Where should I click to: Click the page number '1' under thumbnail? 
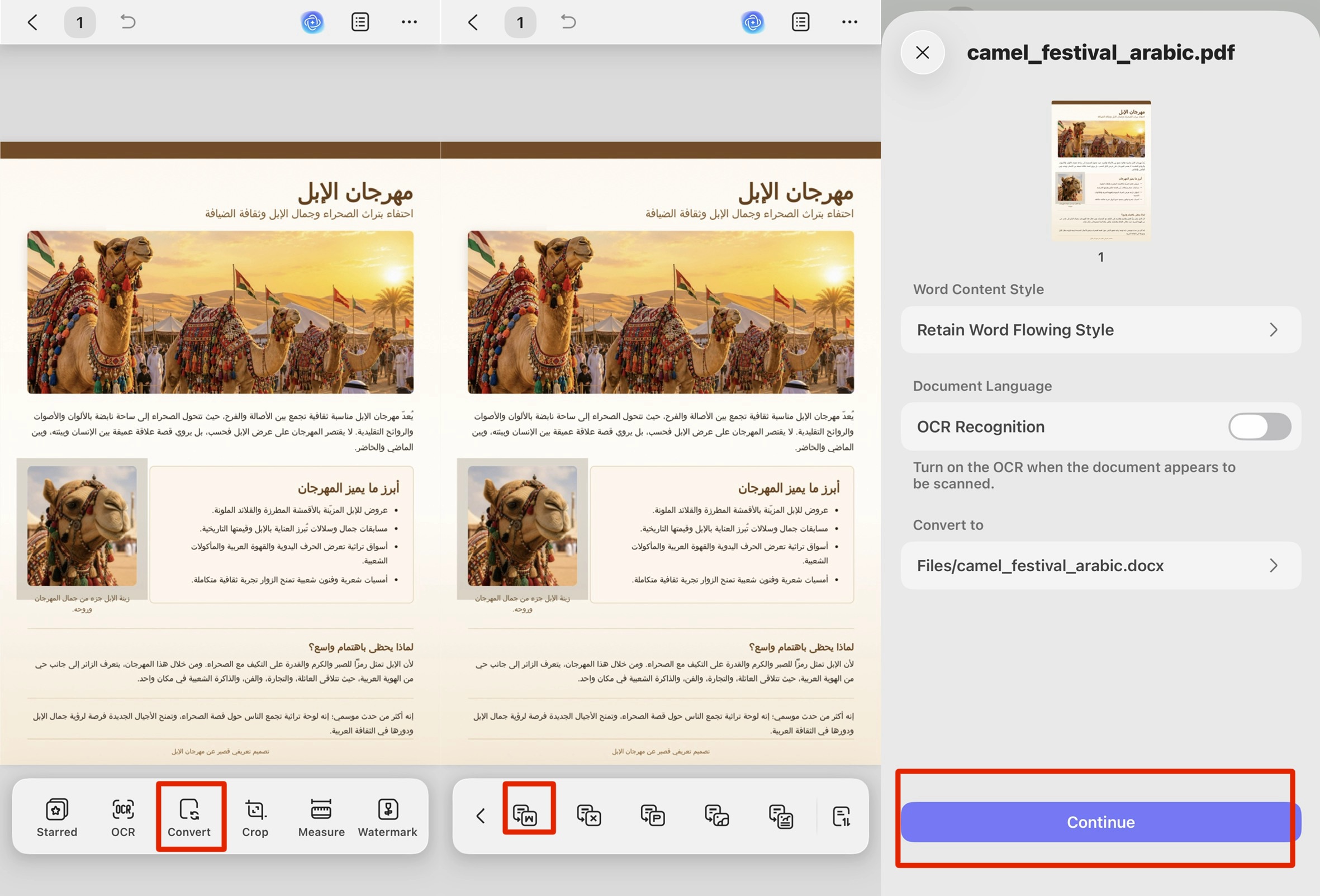tap(1101, 257)
